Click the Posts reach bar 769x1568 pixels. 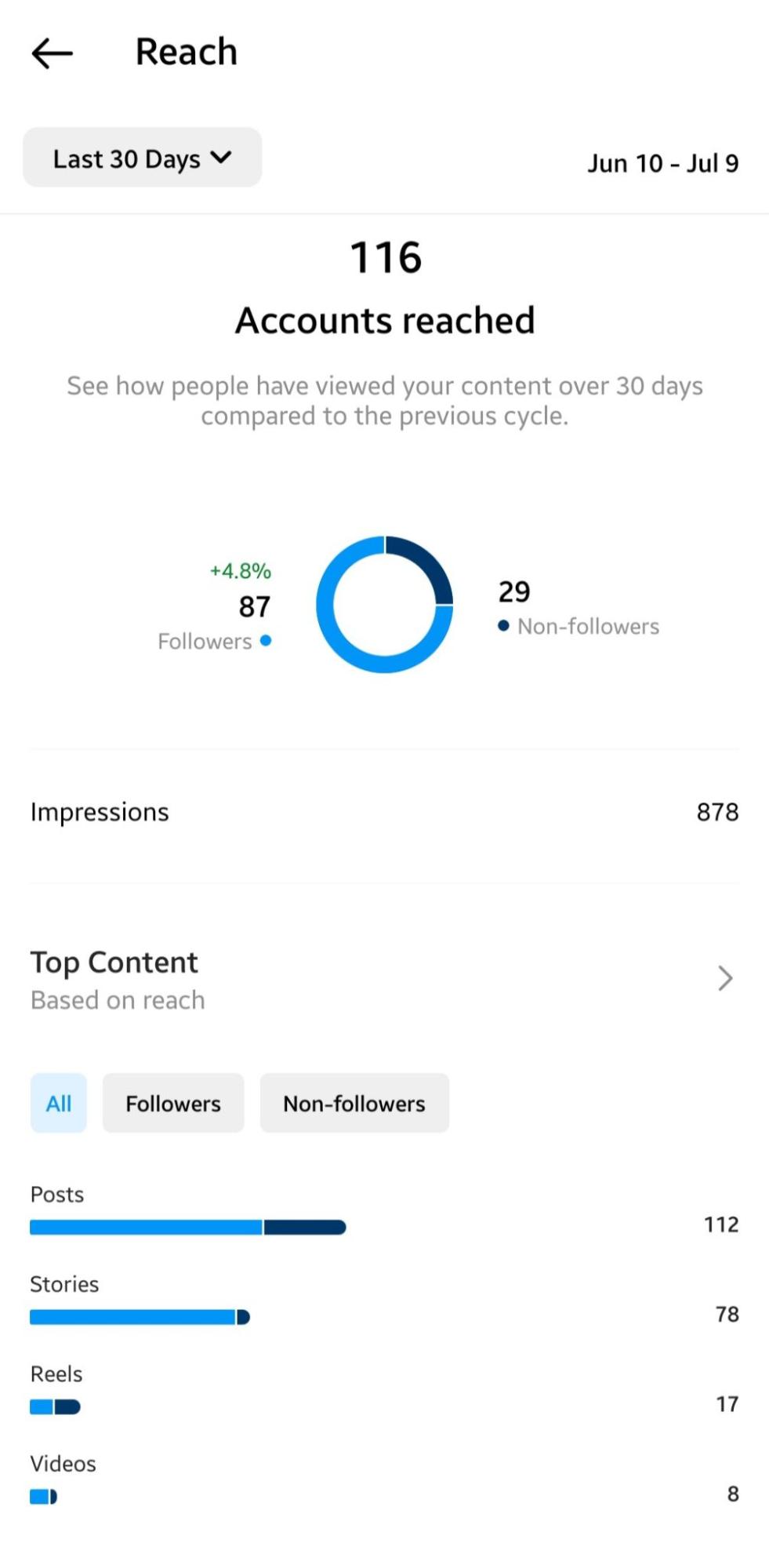[x=187, y=1226]
